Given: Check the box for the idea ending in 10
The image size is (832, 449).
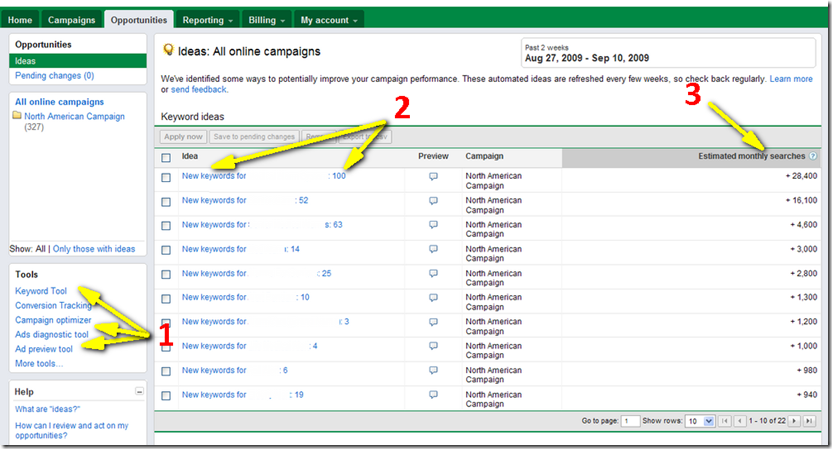Looking at the screenshot, I should [166, 299].
